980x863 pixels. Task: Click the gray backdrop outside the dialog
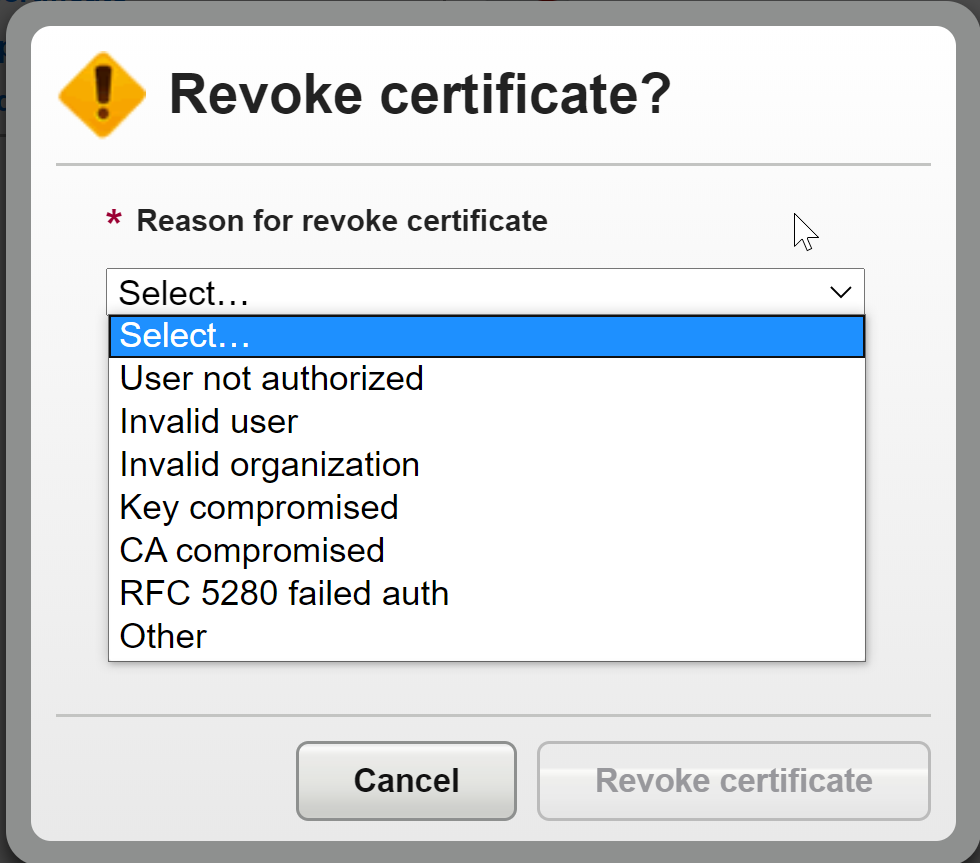point(968,437)
